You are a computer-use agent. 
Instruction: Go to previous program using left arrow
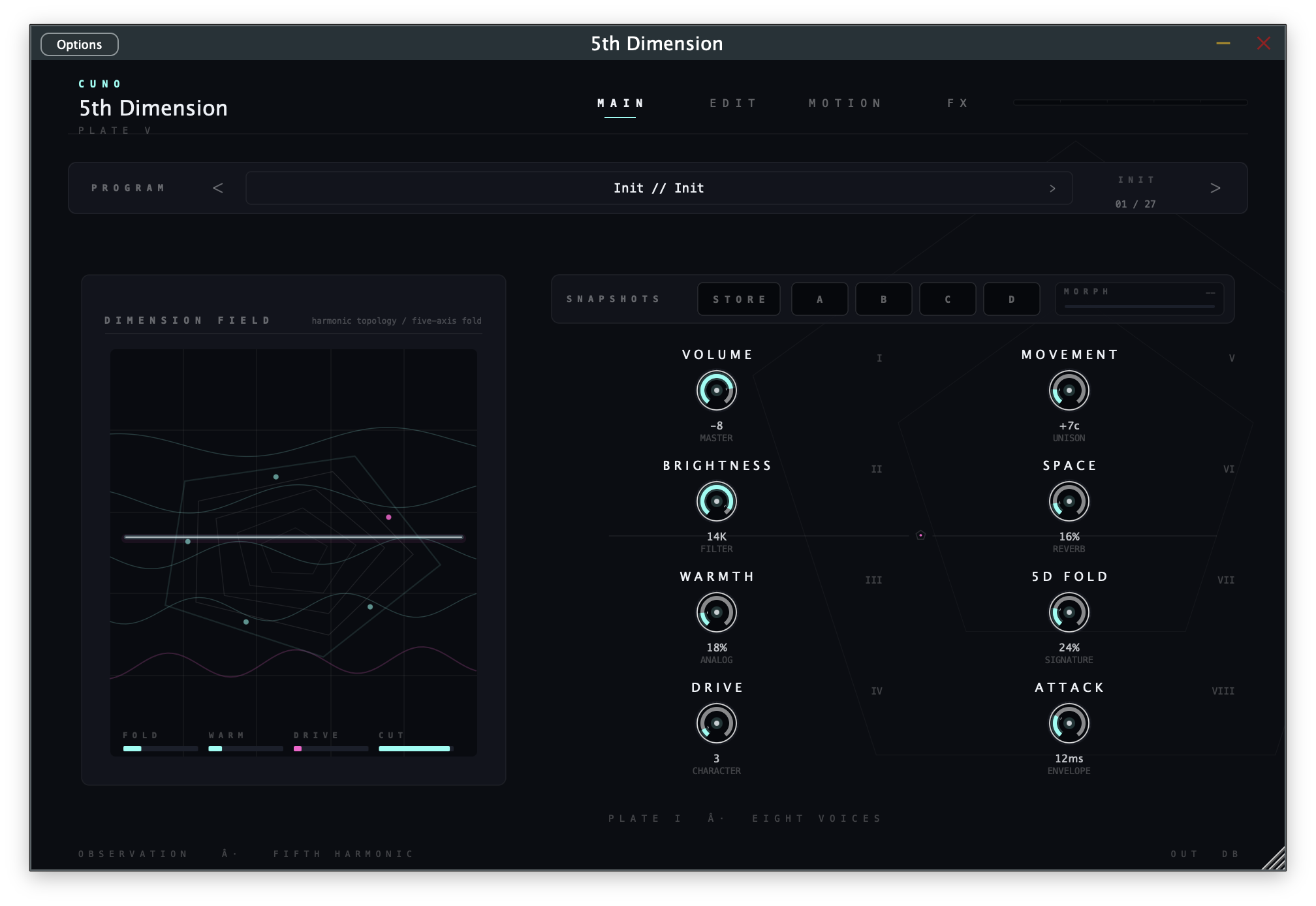pyautogui.click(x=217, y=188)
